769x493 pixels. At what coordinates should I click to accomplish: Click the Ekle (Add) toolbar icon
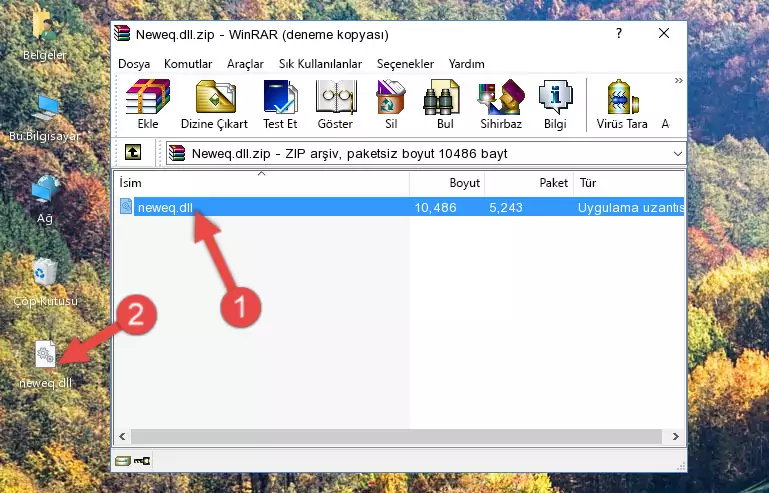click(148, 104)
